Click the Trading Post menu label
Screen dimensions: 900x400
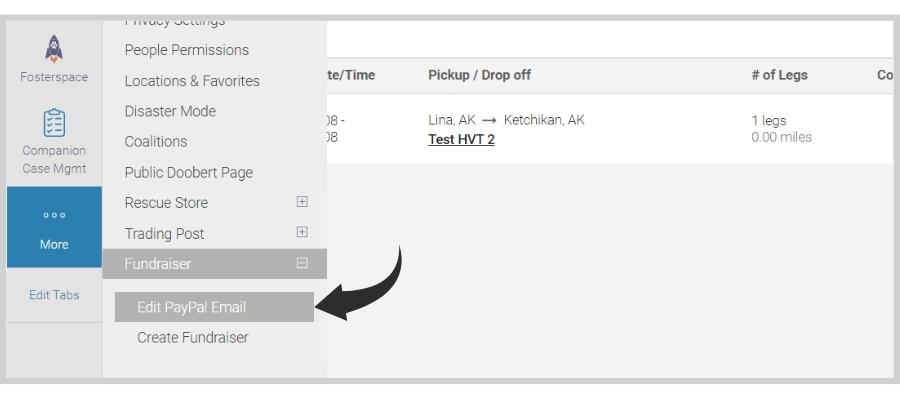coord(164,234)
